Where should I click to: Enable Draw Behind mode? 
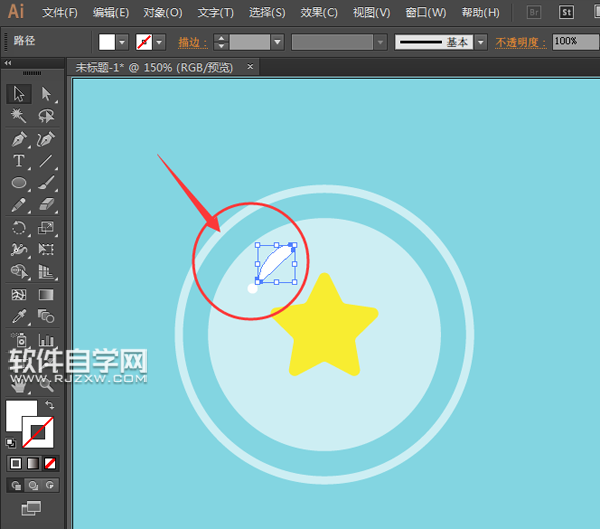click(x=33, y=485)
